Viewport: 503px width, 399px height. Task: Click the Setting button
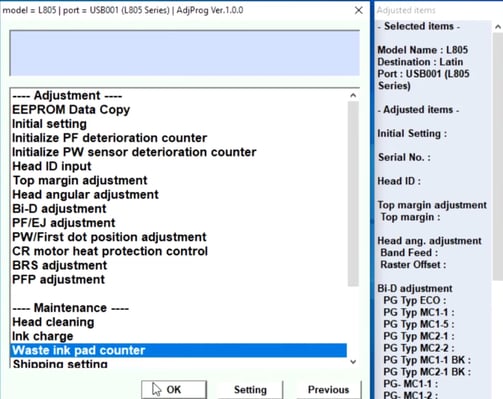click(x=250, y=389)
